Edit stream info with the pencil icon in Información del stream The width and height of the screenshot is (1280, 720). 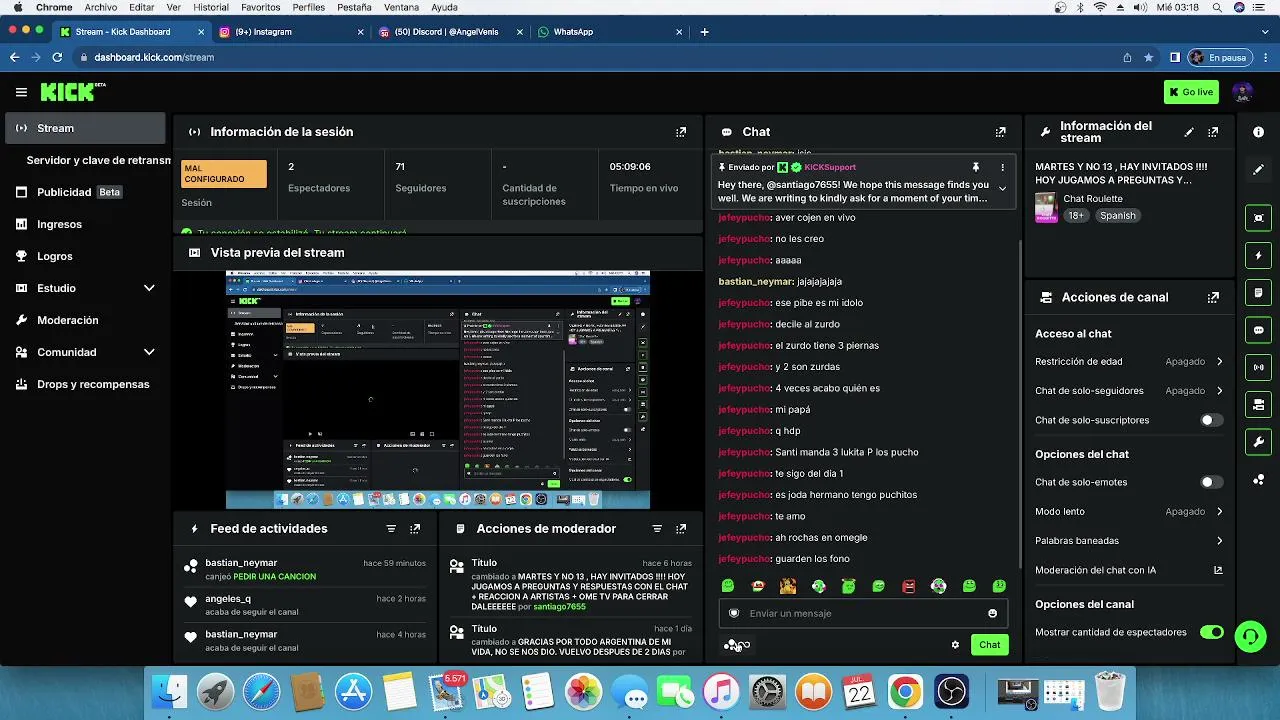click(x=1189, y=132)
